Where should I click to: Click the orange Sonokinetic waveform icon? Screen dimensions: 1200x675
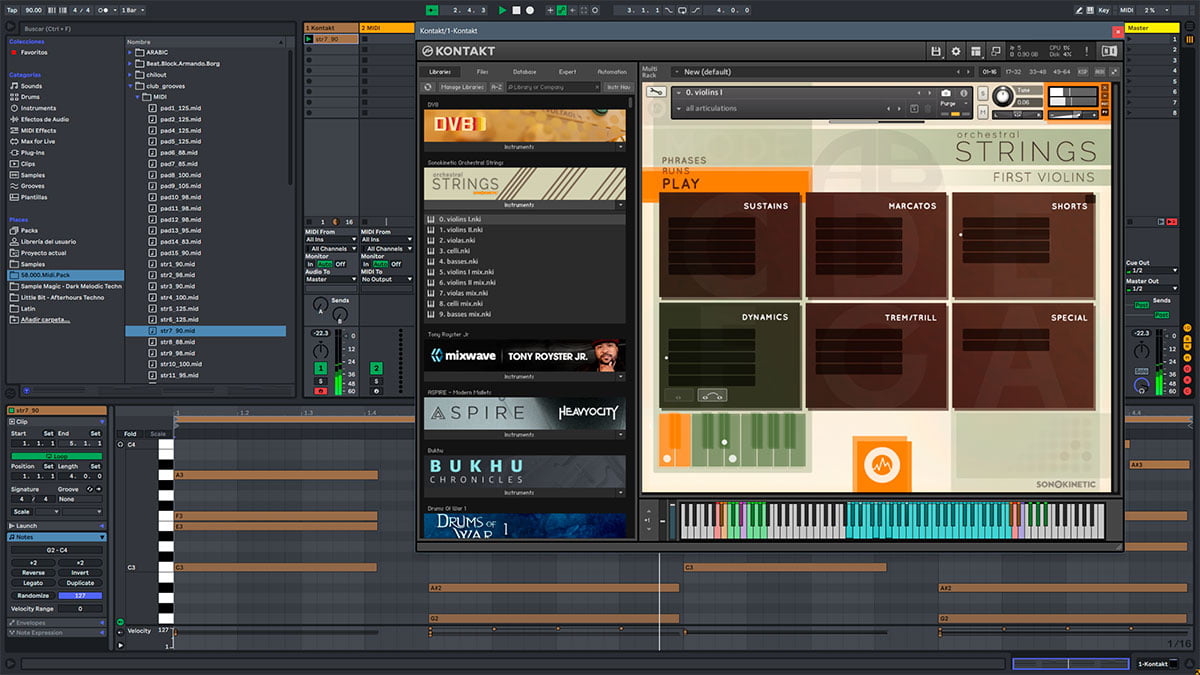tap(882, 465)
